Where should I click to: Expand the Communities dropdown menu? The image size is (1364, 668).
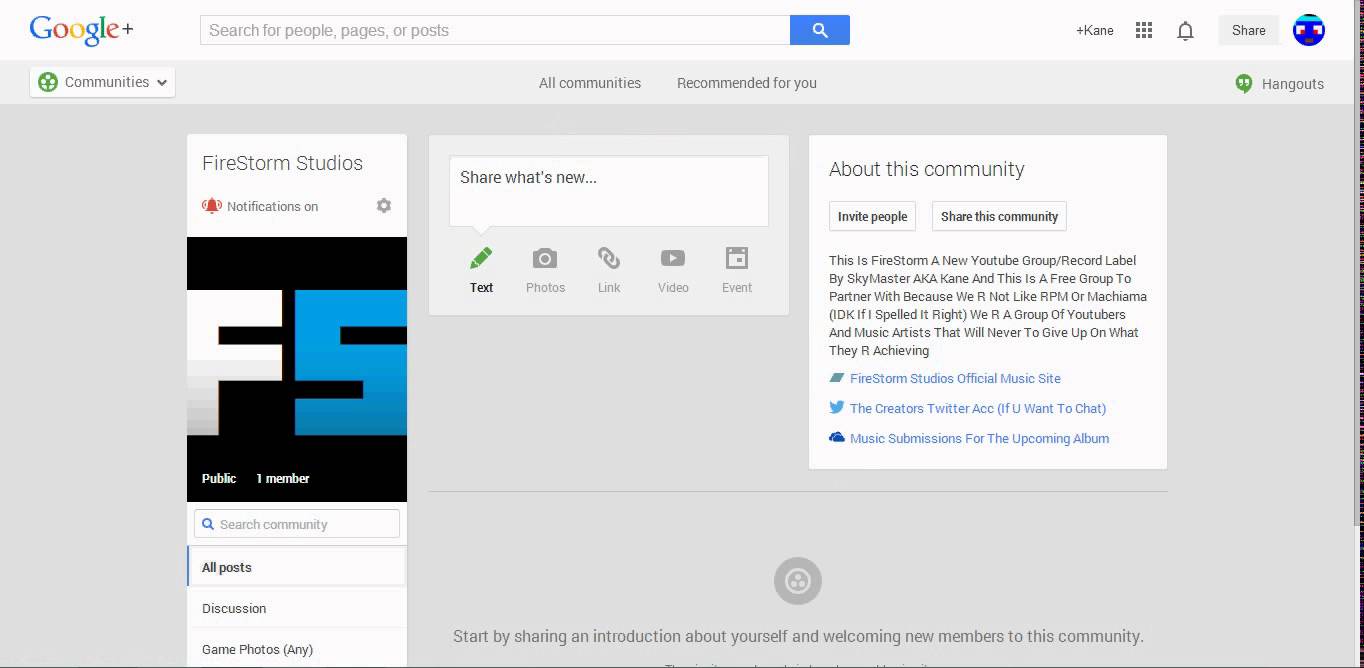pyautogui.click(x=103, y=82)
